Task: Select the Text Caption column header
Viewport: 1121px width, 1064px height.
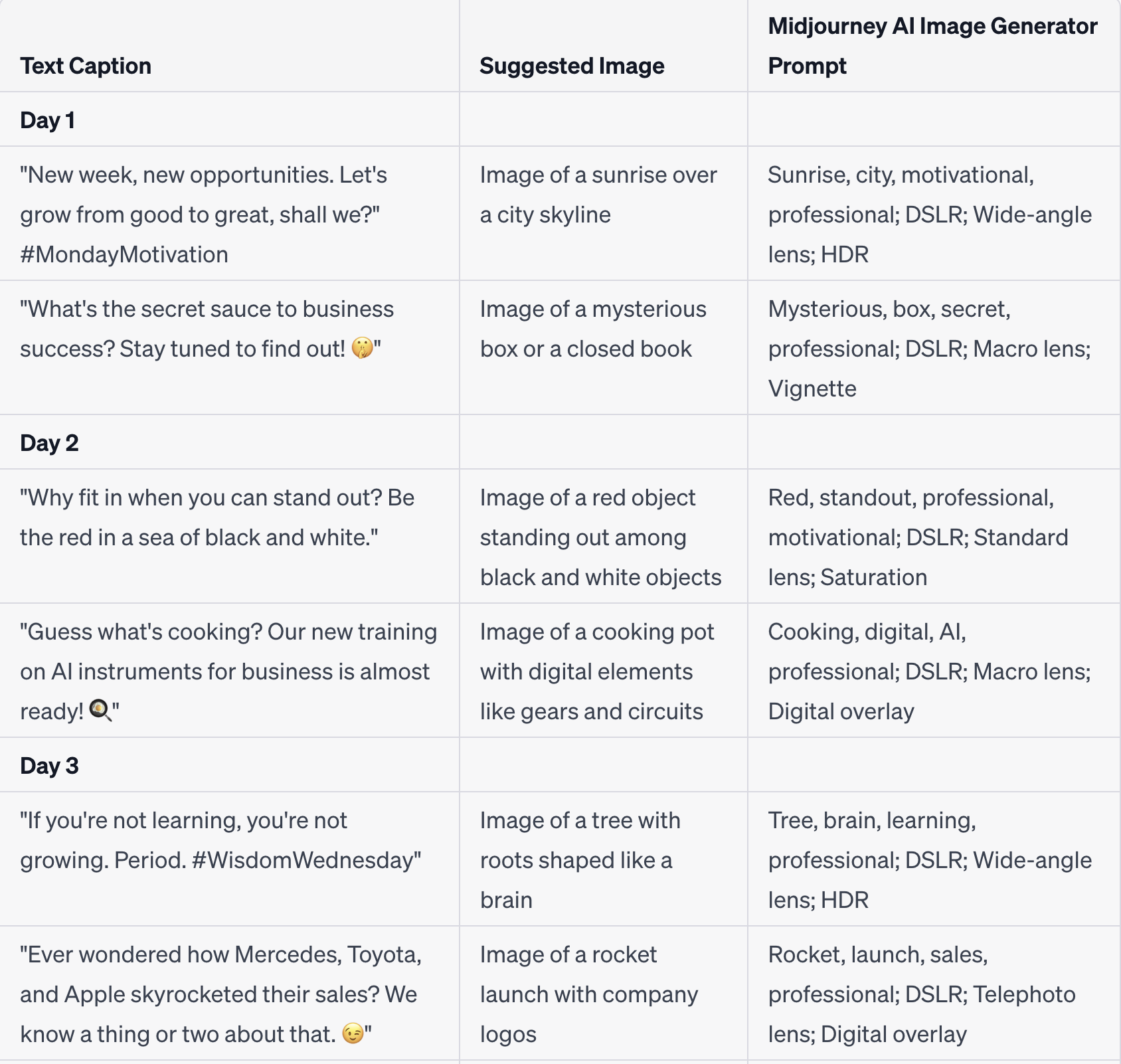Action: coord(86,66)
